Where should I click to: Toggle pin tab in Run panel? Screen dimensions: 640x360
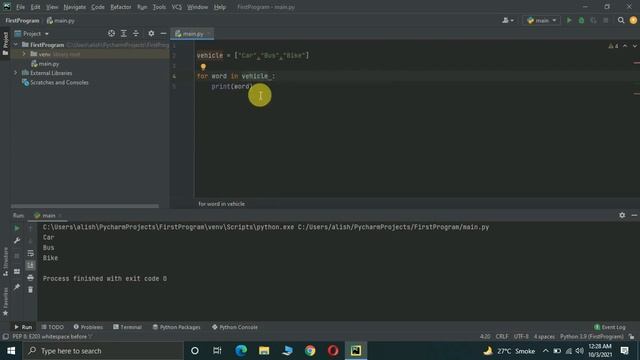(17, 287)
